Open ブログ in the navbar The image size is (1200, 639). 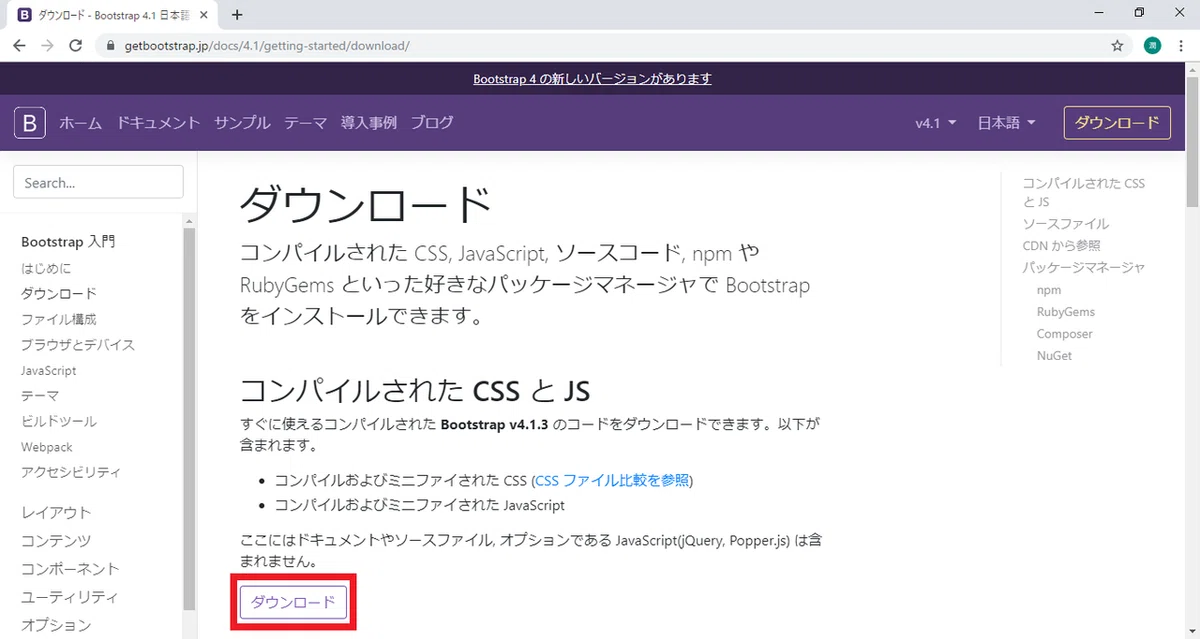(x=432, y=123)
